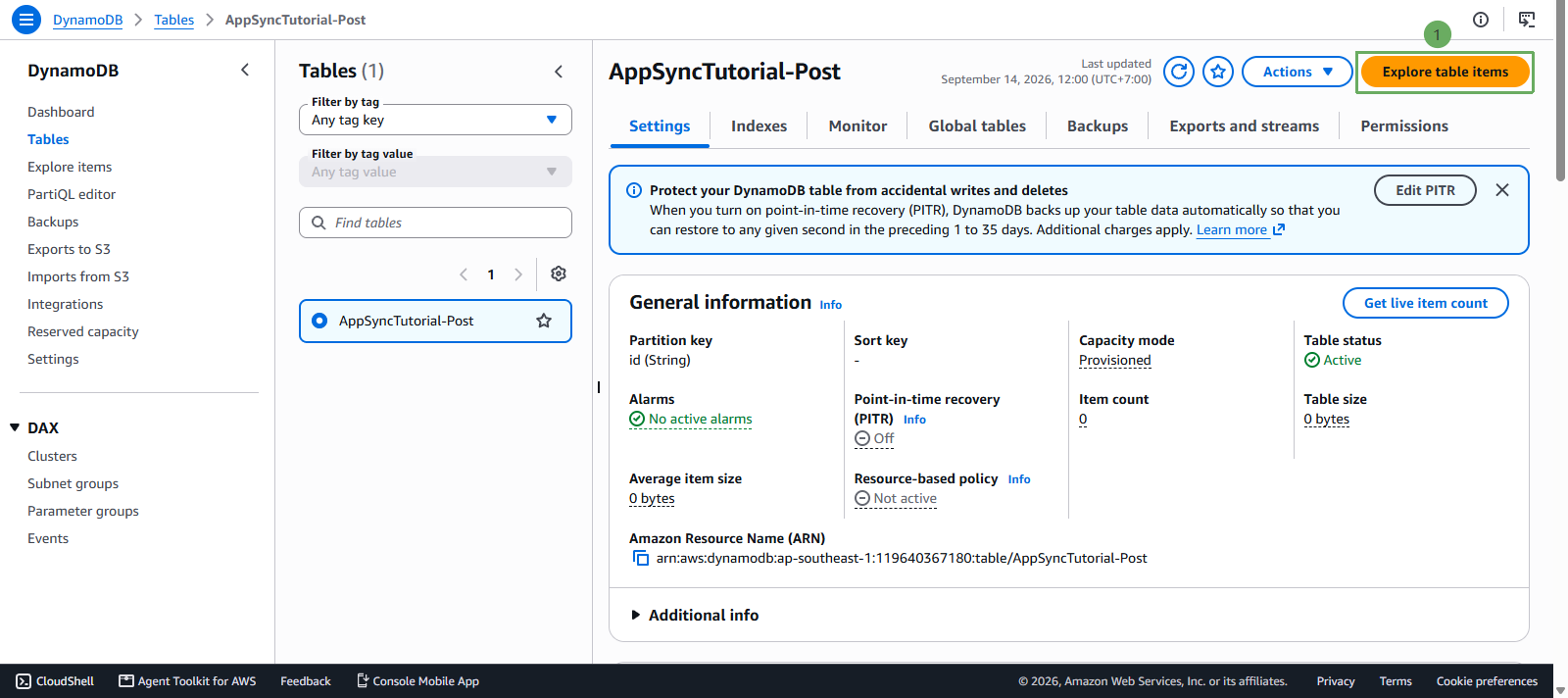Favorite the table using header star button
Screen dimensions: 1568x698
[x=1218, y=72]
